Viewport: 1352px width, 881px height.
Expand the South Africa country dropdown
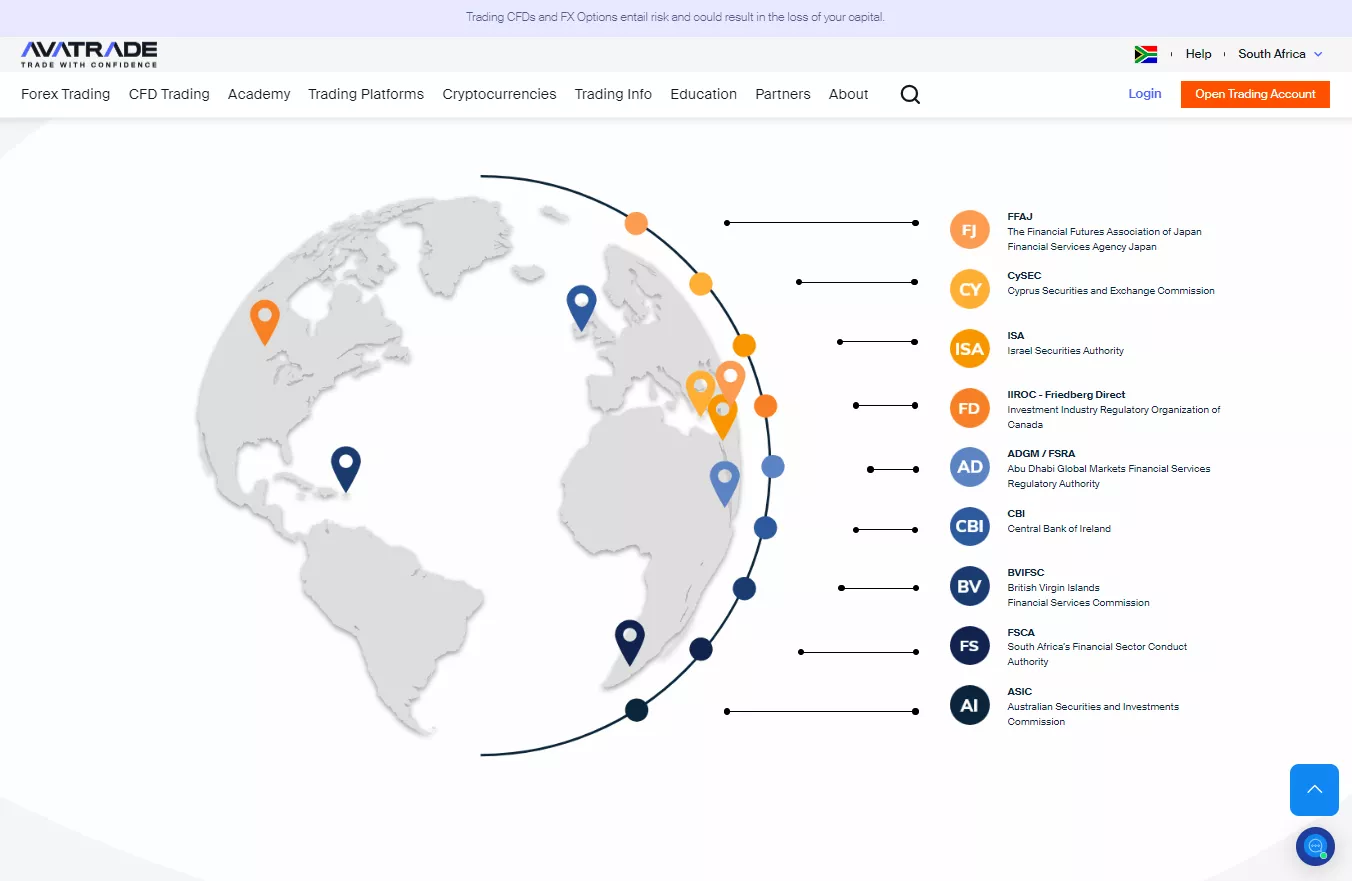coord(1280,54)
